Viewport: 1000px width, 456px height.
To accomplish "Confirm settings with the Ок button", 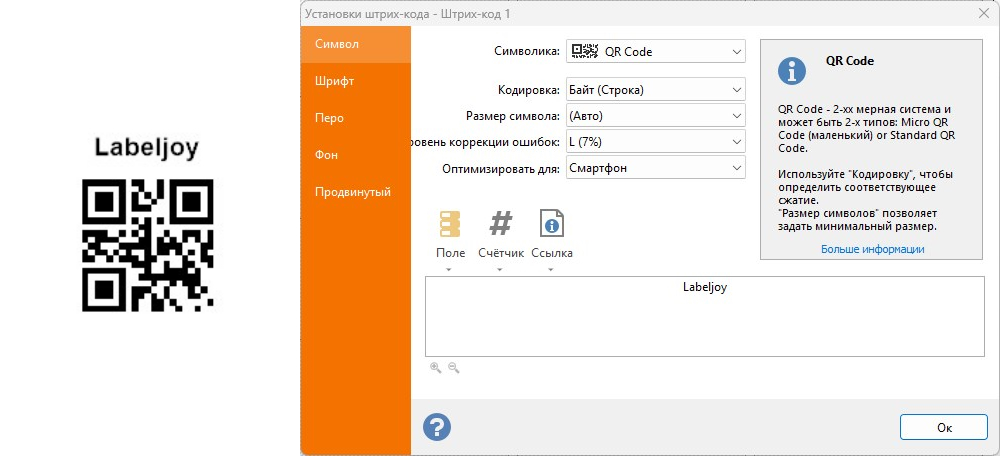I will [x=944, y=427].
